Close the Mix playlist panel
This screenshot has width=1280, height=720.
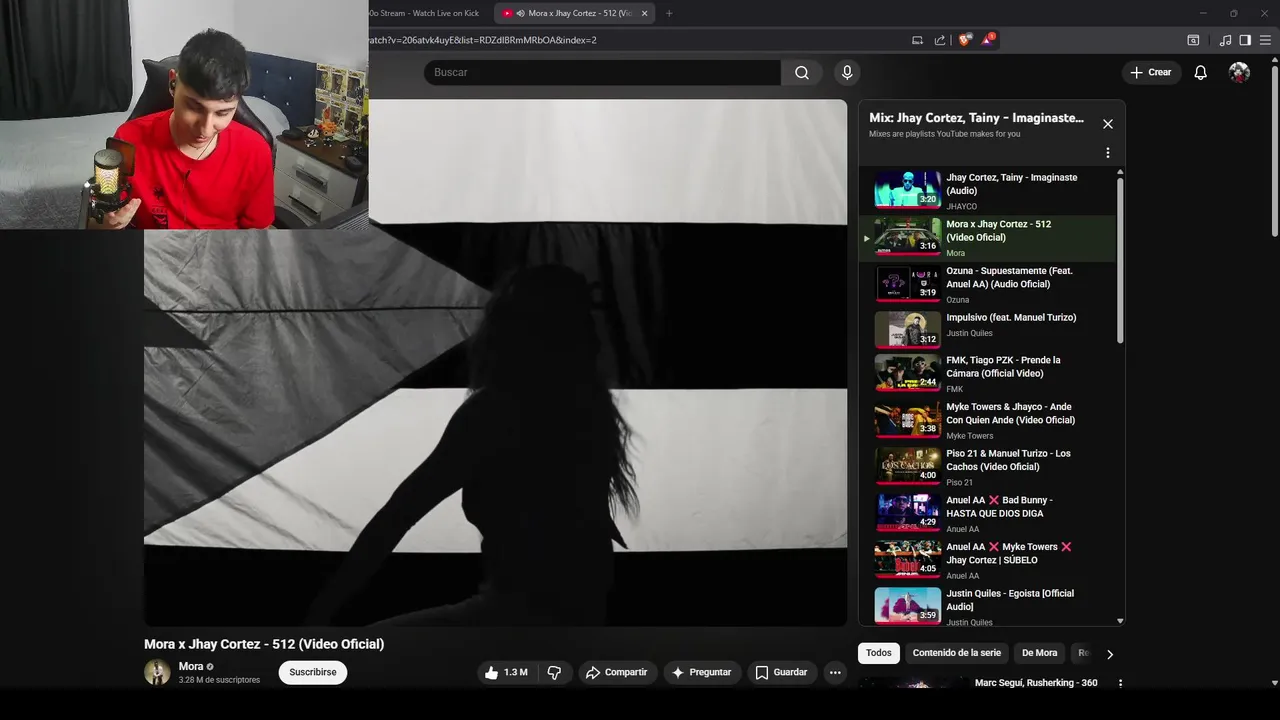[x=1107, y=124]
